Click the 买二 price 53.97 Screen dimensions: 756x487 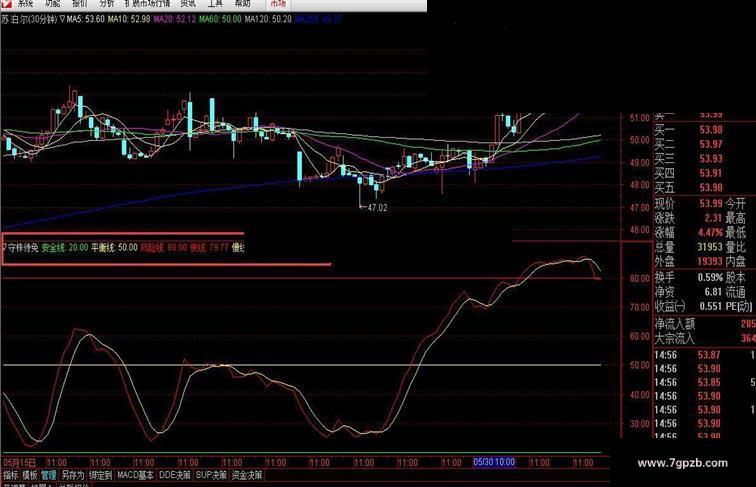coord(711,144)
